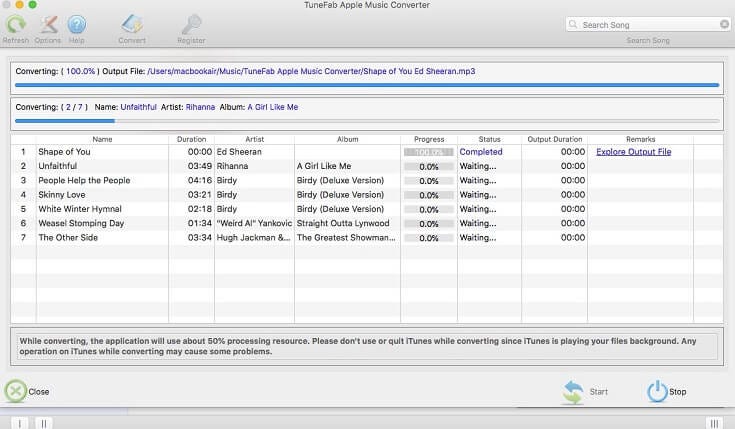The image size is (735, 429).
Task: Sort by the Progress column header
Action: 429,139
